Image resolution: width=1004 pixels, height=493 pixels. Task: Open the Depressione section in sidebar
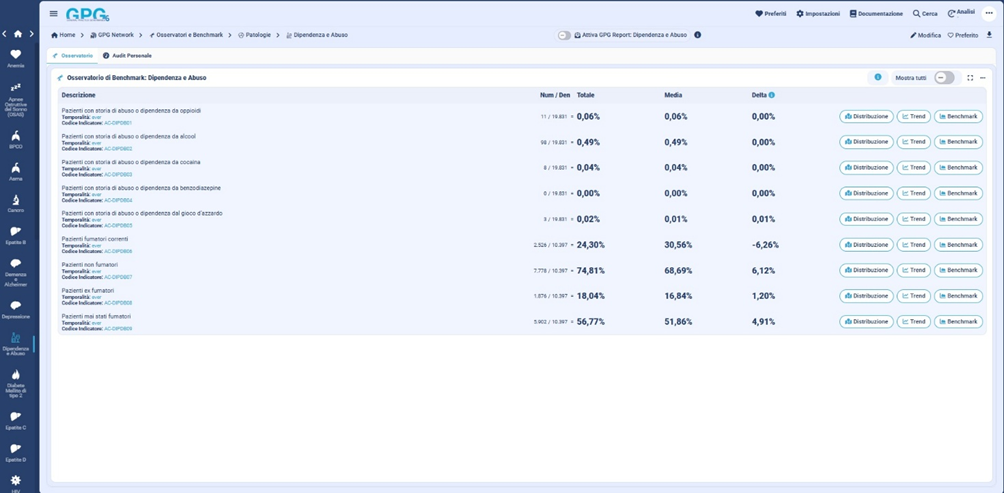tap(16, 308)
